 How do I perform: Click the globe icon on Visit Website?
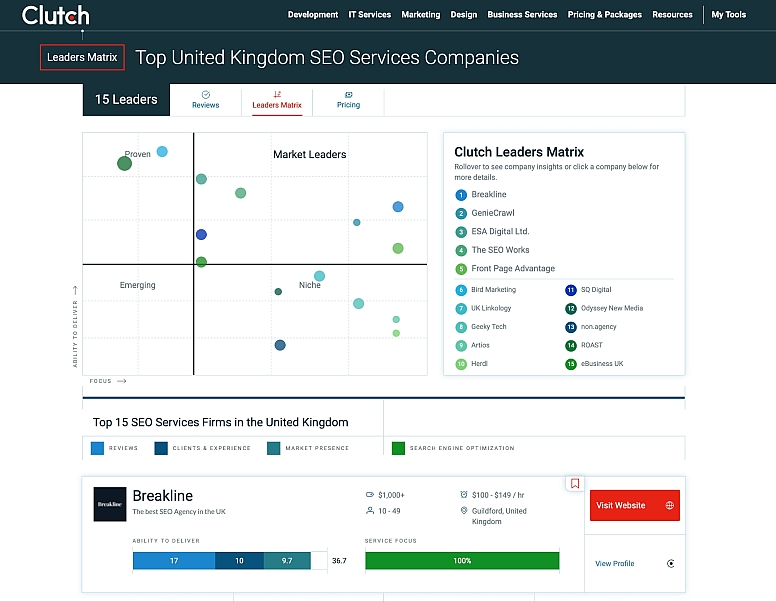coord(670,505)
